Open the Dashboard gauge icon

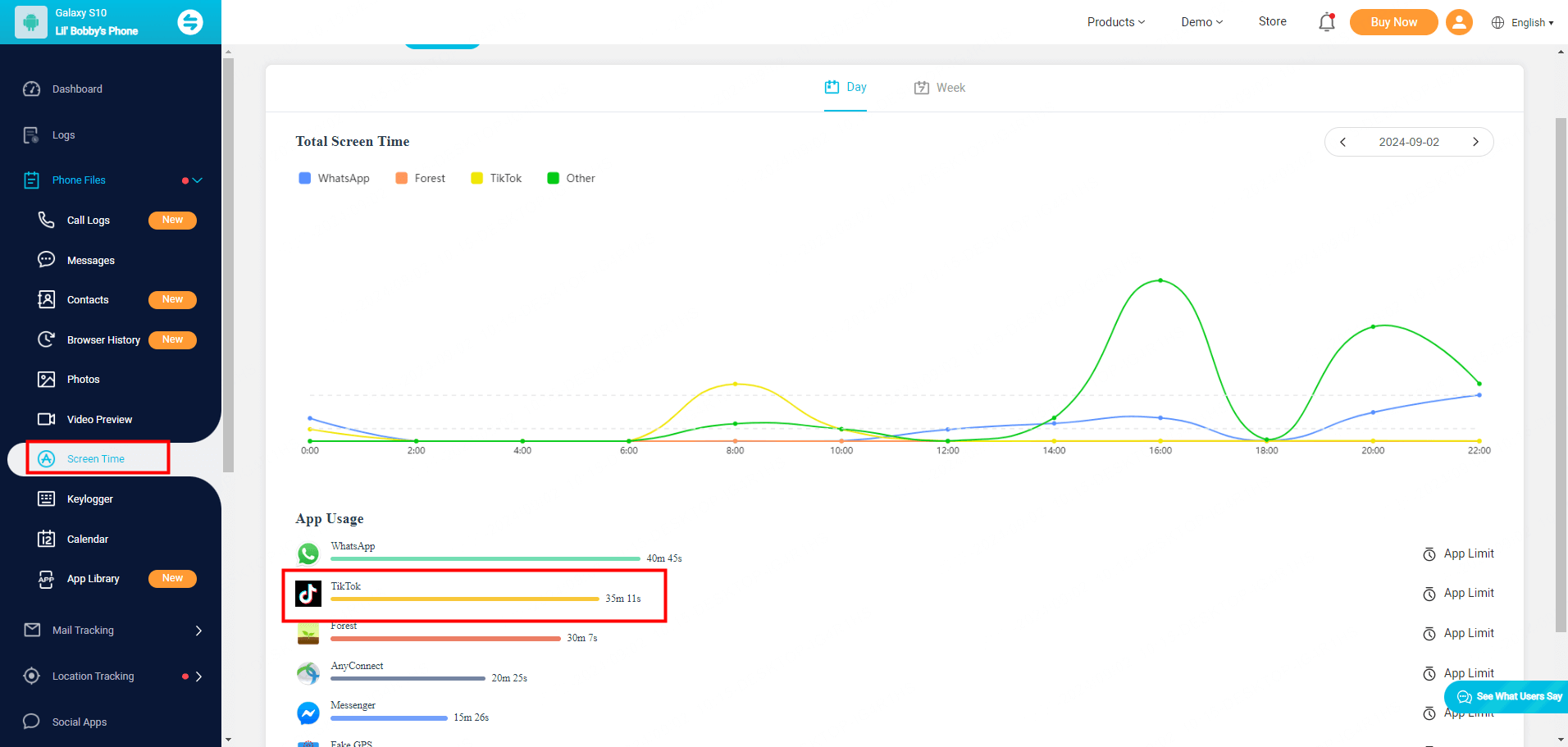tap(32, 89)
